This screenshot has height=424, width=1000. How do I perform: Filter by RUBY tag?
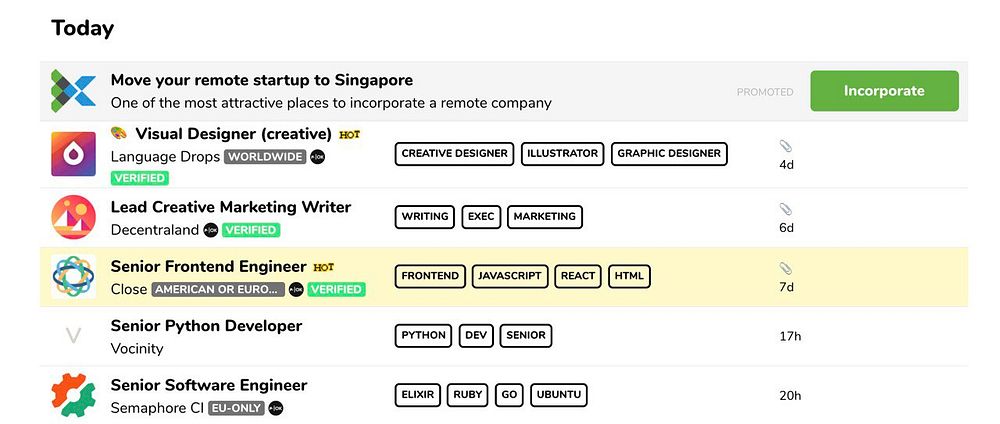coord(468,395)
